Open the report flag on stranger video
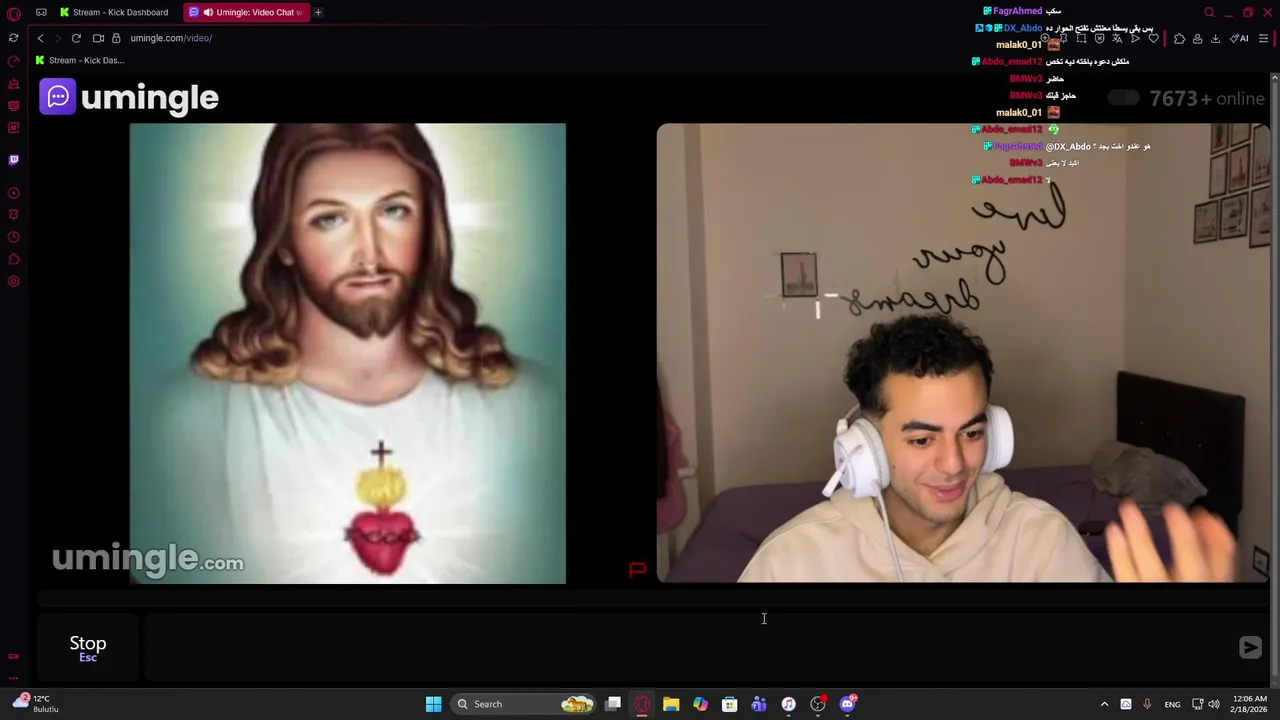 pos(637,570)
